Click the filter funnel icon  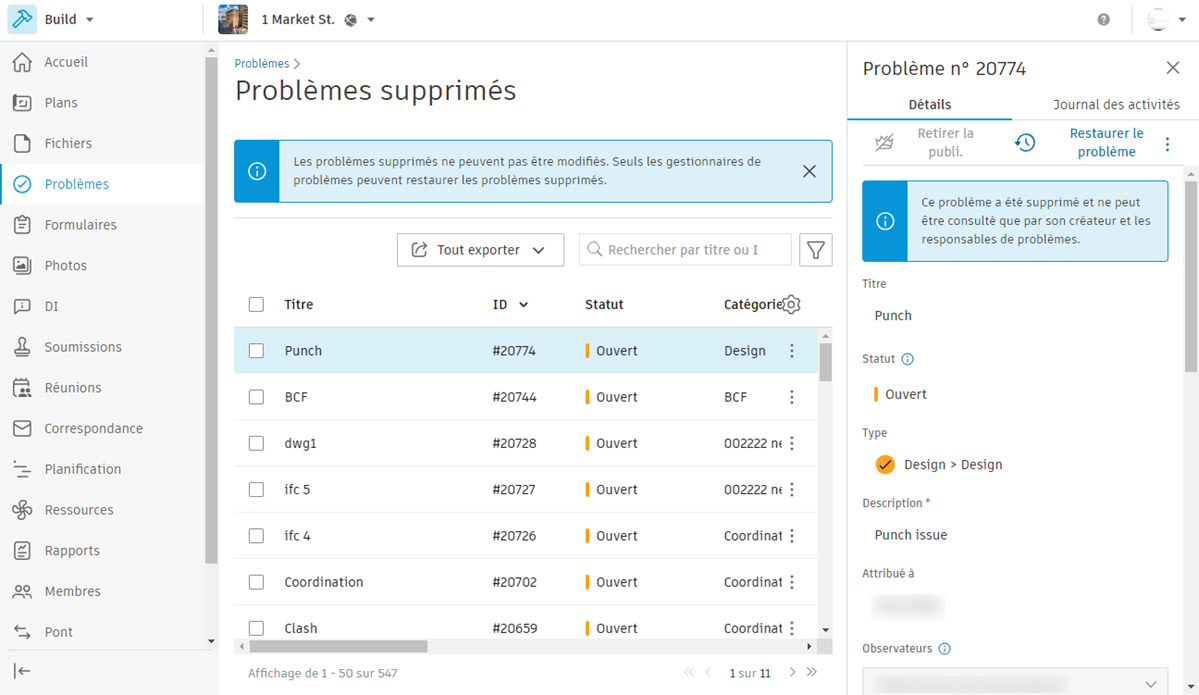(x=816, y=250)
